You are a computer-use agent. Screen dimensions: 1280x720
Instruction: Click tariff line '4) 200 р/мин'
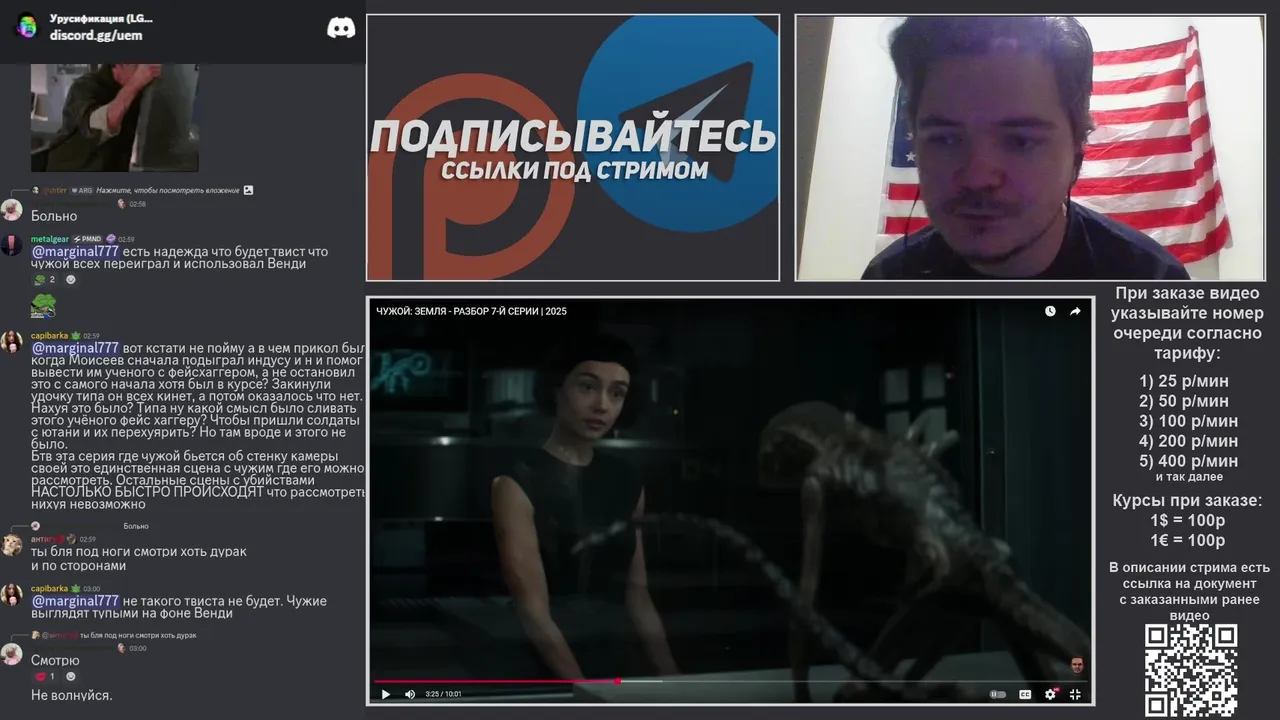1188,441
